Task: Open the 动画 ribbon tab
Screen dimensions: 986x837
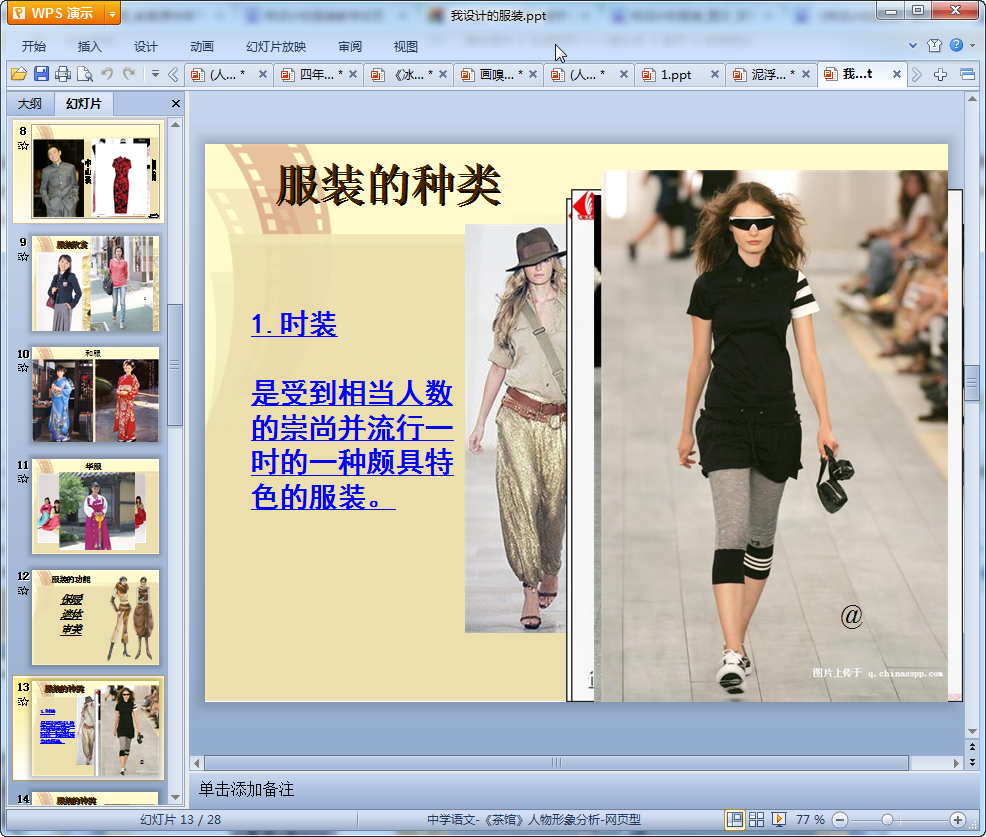Action: pyautogui.click(x=202, y=47)
